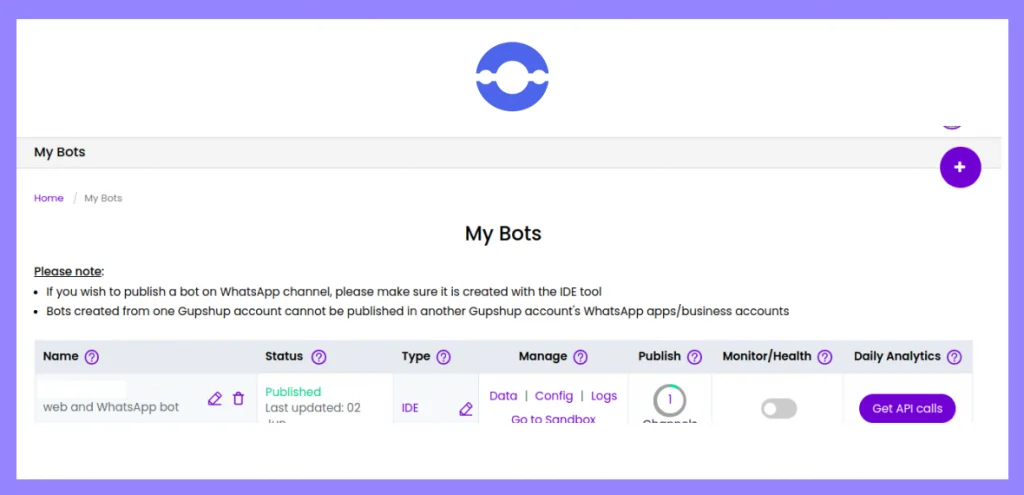Viewport: 1024px width, 495px height.
Task: Open the Config link in Manage
Action: pos(554,396)
